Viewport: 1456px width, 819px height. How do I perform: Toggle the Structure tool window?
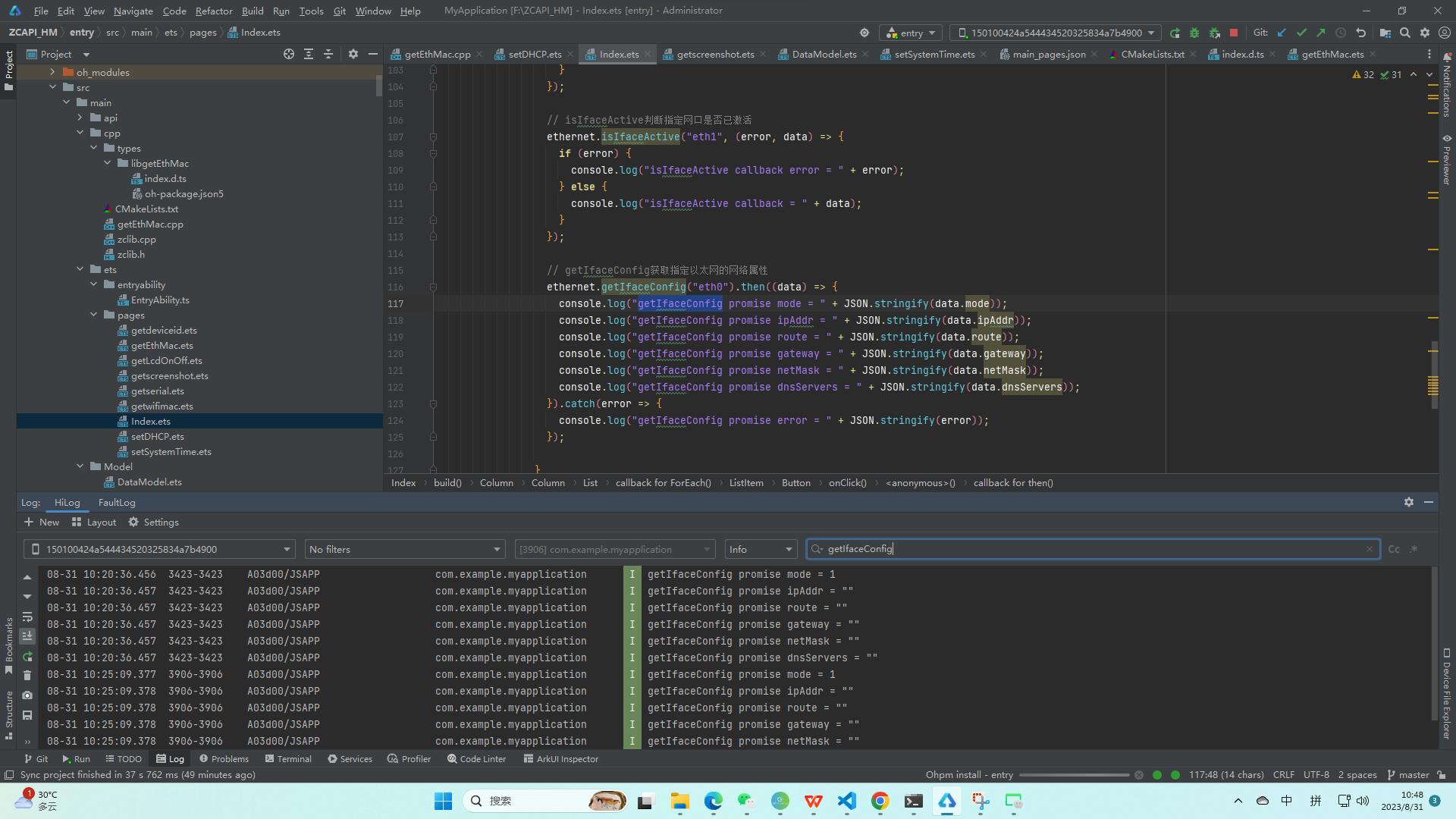point(9,714)
